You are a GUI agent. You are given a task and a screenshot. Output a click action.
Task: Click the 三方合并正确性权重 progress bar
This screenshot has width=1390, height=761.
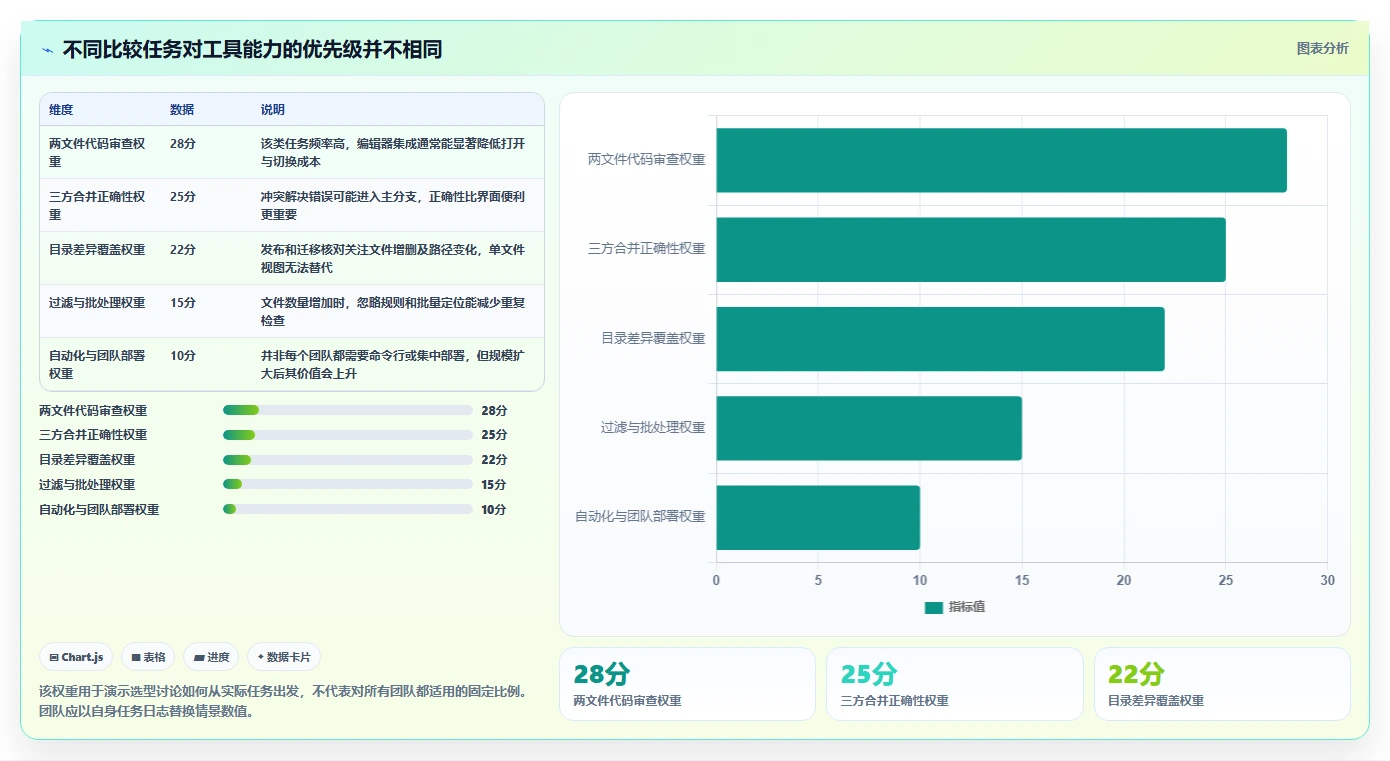[x=348, y=435]
